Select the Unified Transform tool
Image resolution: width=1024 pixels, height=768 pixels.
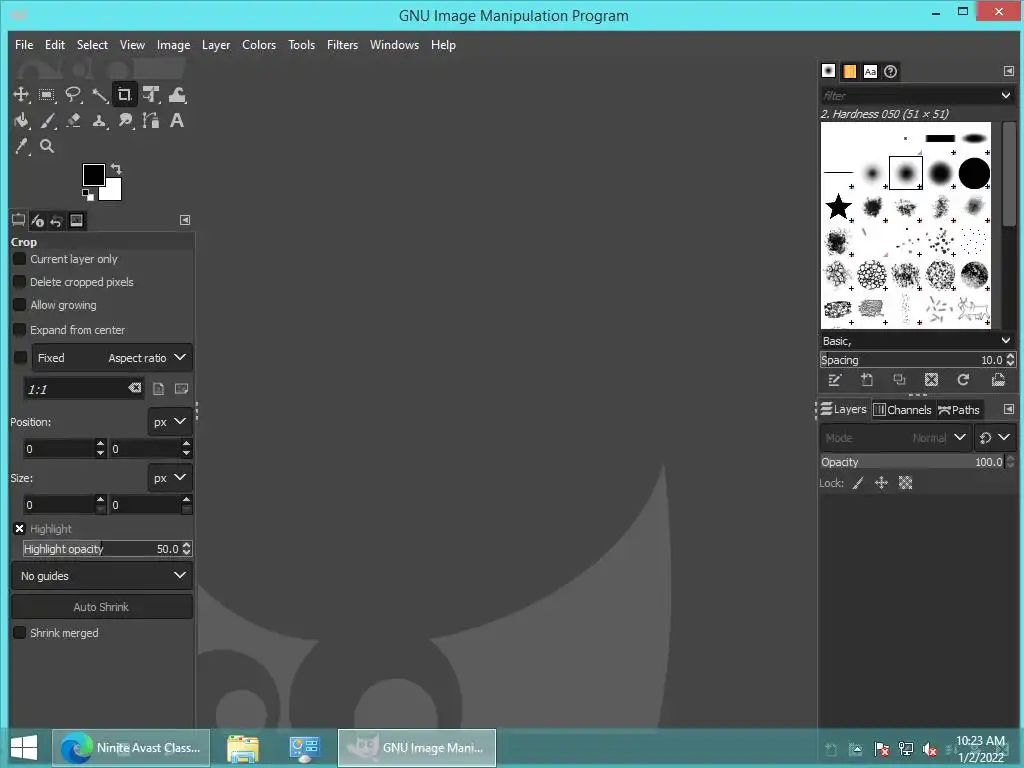pos(151,95)
